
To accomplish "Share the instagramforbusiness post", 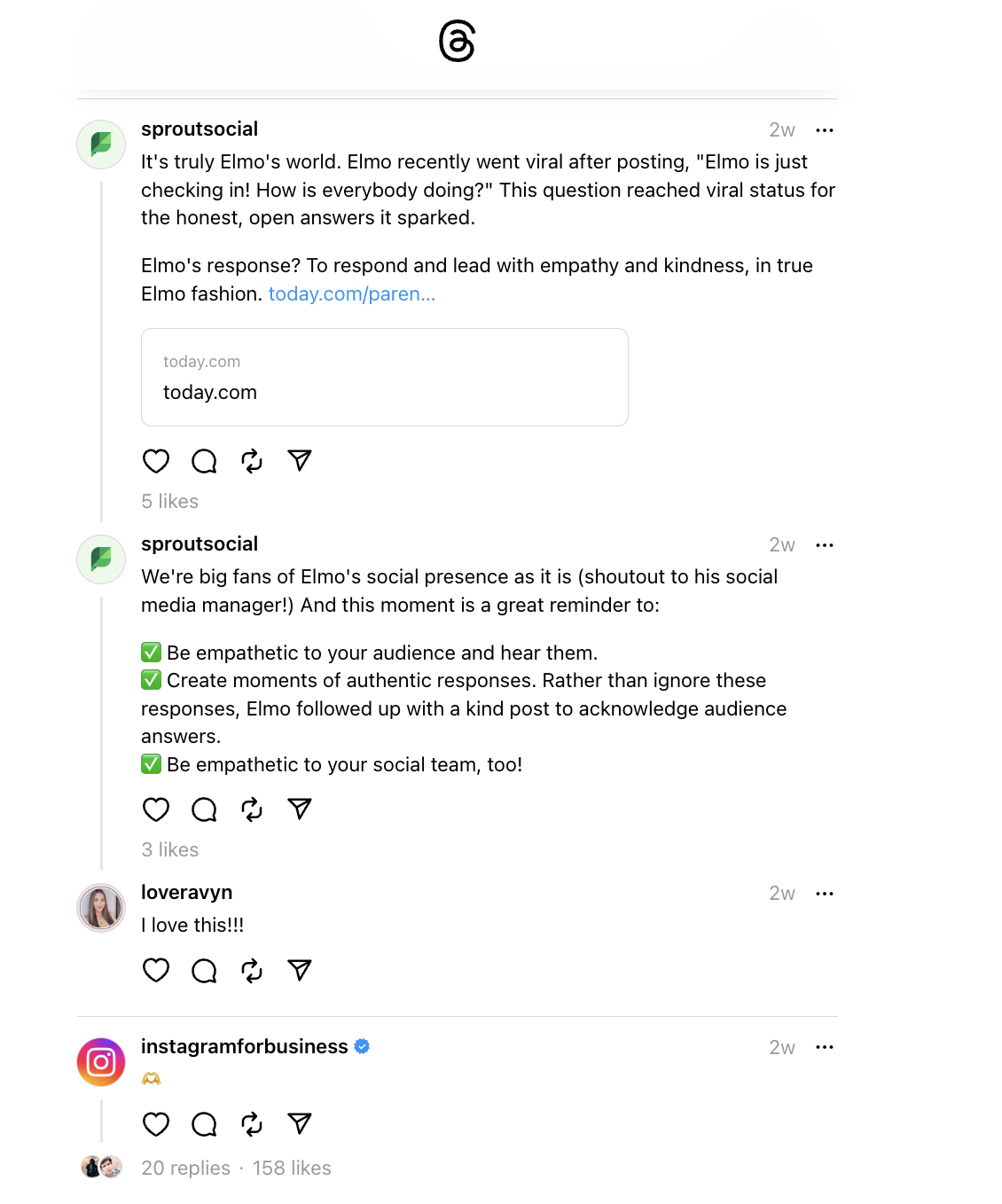I will 300,1124.
